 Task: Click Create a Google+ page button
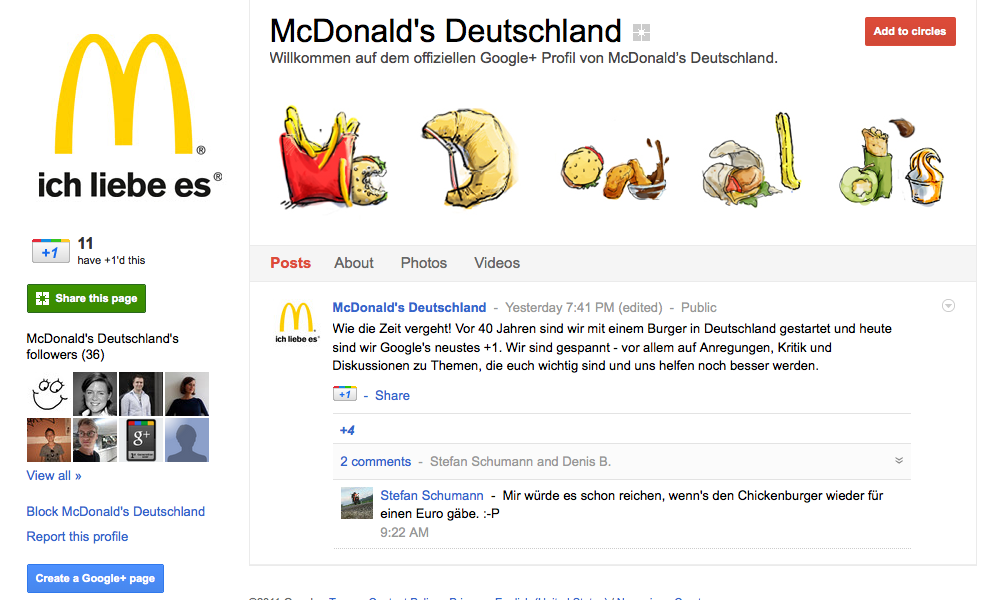[x=95, y=578]
